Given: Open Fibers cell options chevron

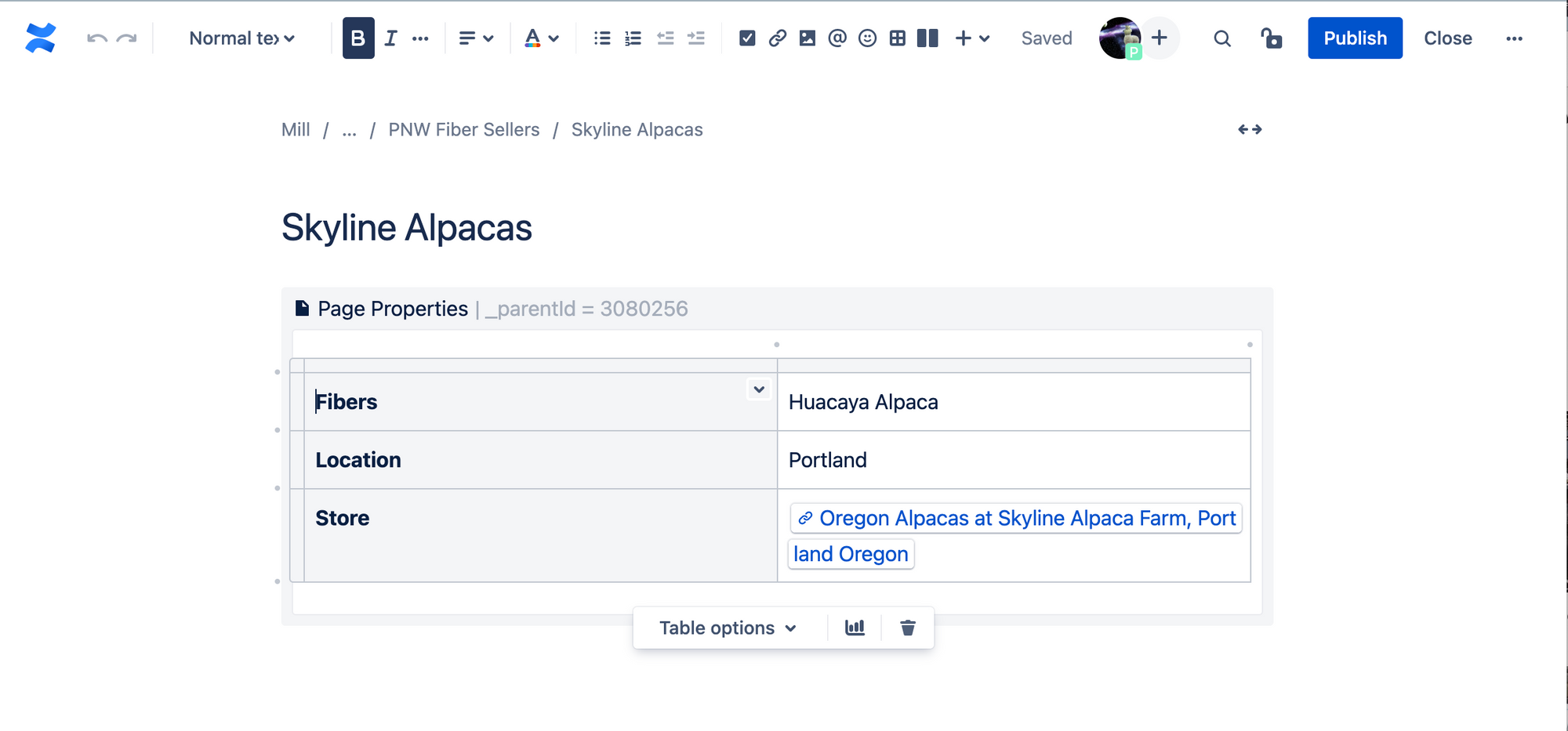Looking at the screenshot, I should point(759,389).
